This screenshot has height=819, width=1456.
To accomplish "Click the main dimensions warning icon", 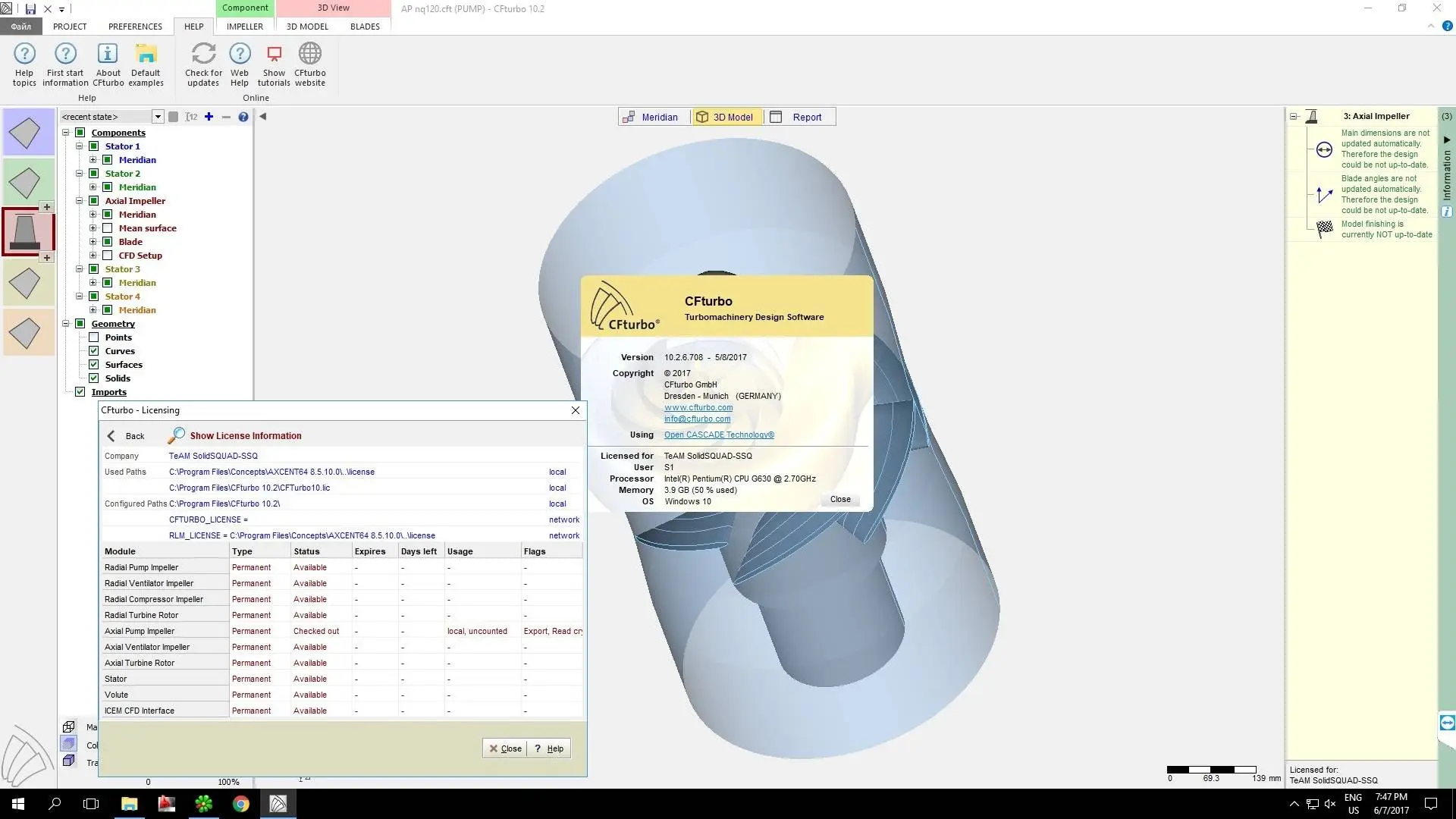I will point(1324,150).
